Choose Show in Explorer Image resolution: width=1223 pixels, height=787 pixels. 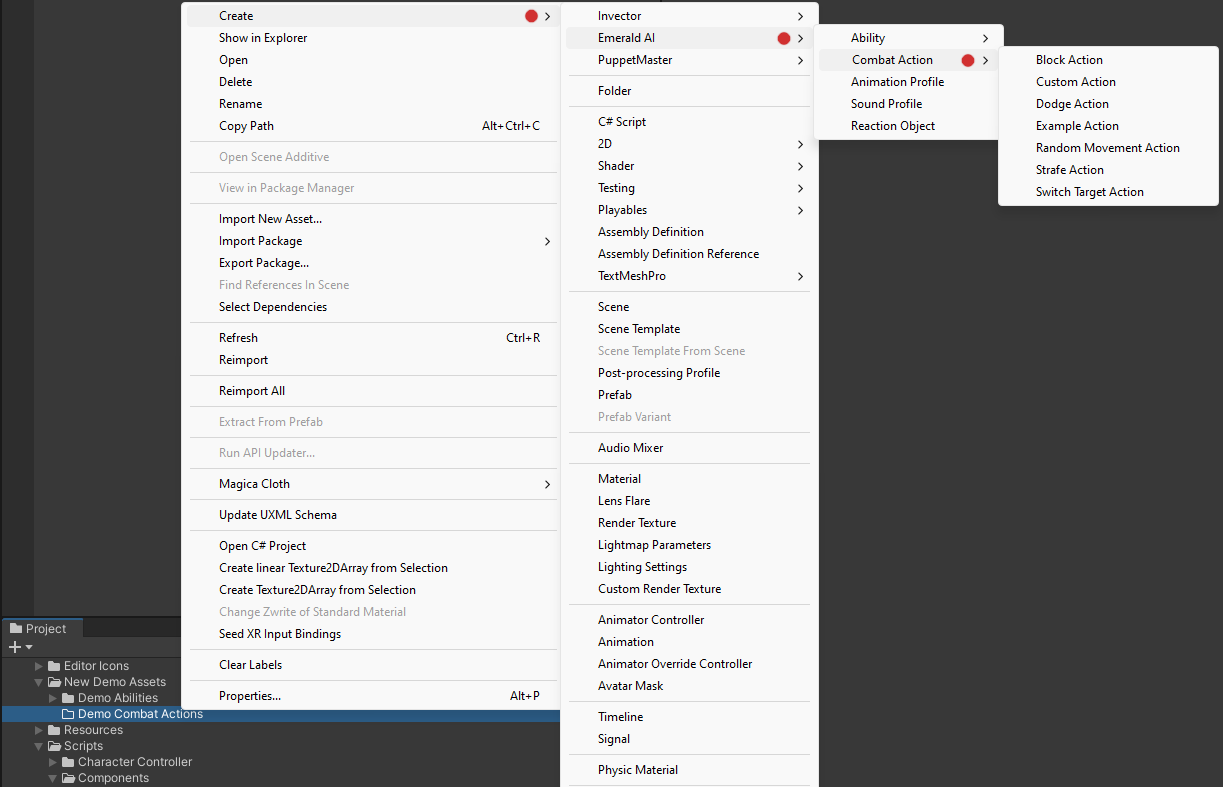click(x=371, y=38)
